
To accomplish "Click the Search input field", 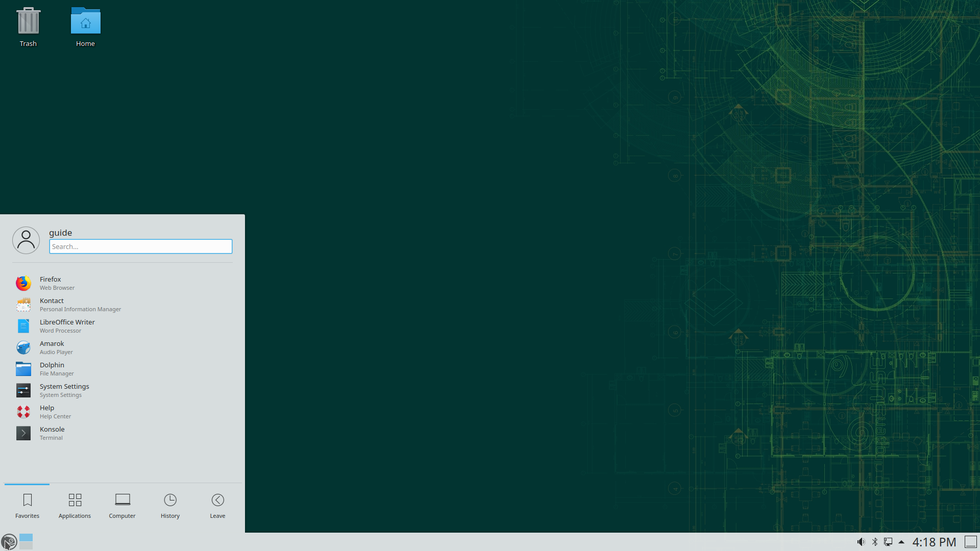I will 140,246.
